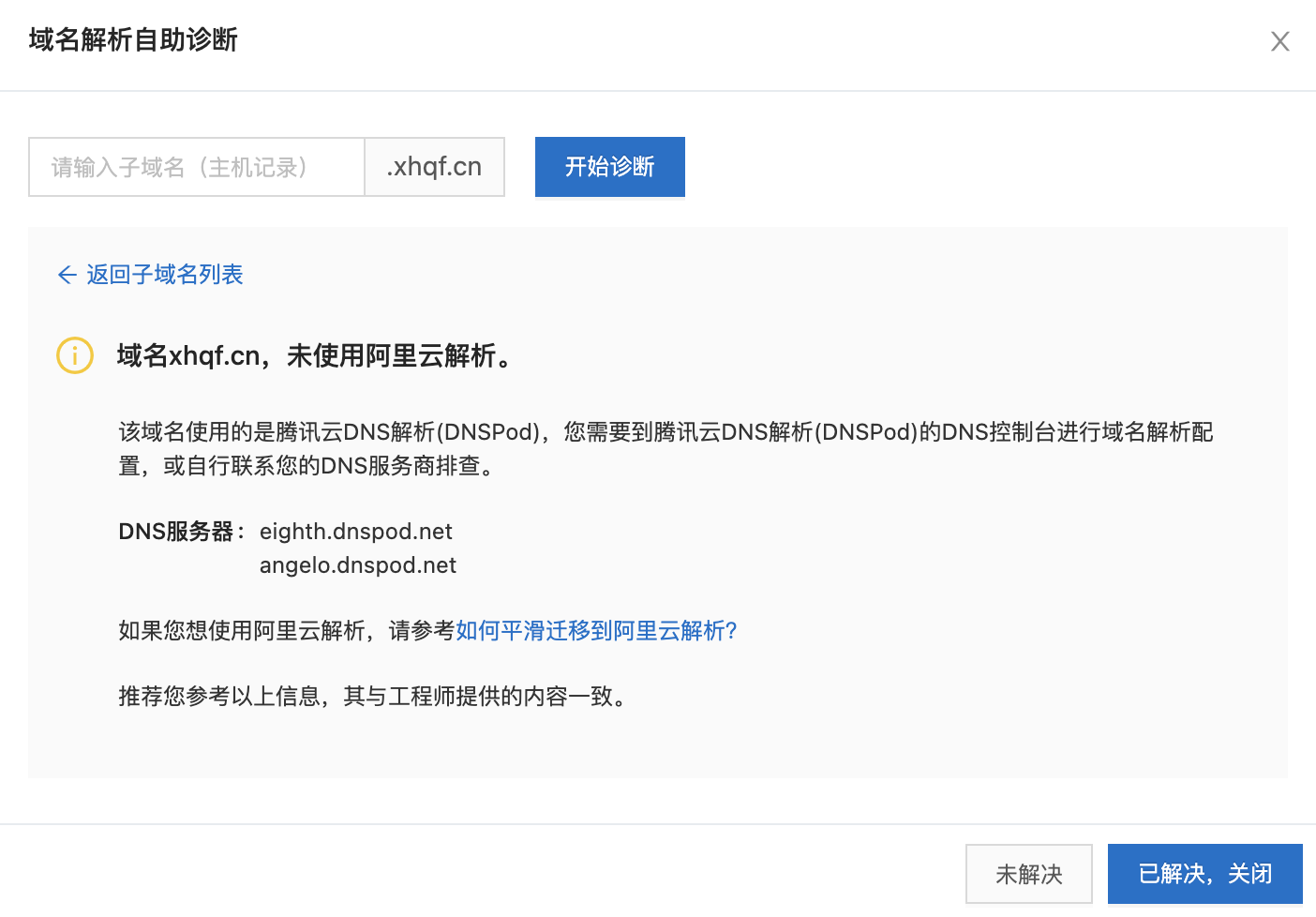Viewport: 1316px width, 917px height.
Task: Click the yellow info icon
Action: [75, 355]
